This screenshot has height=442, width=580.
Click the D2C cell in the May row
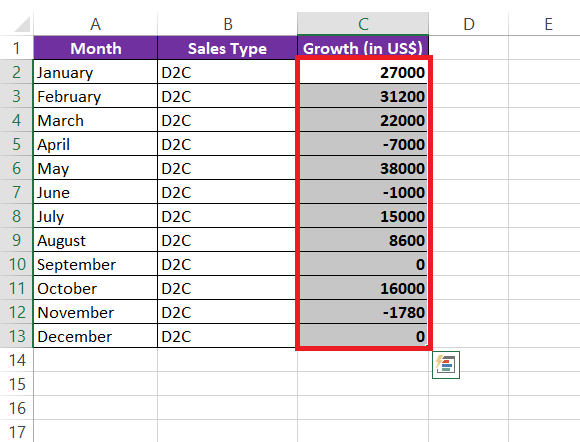click(227, 168)
